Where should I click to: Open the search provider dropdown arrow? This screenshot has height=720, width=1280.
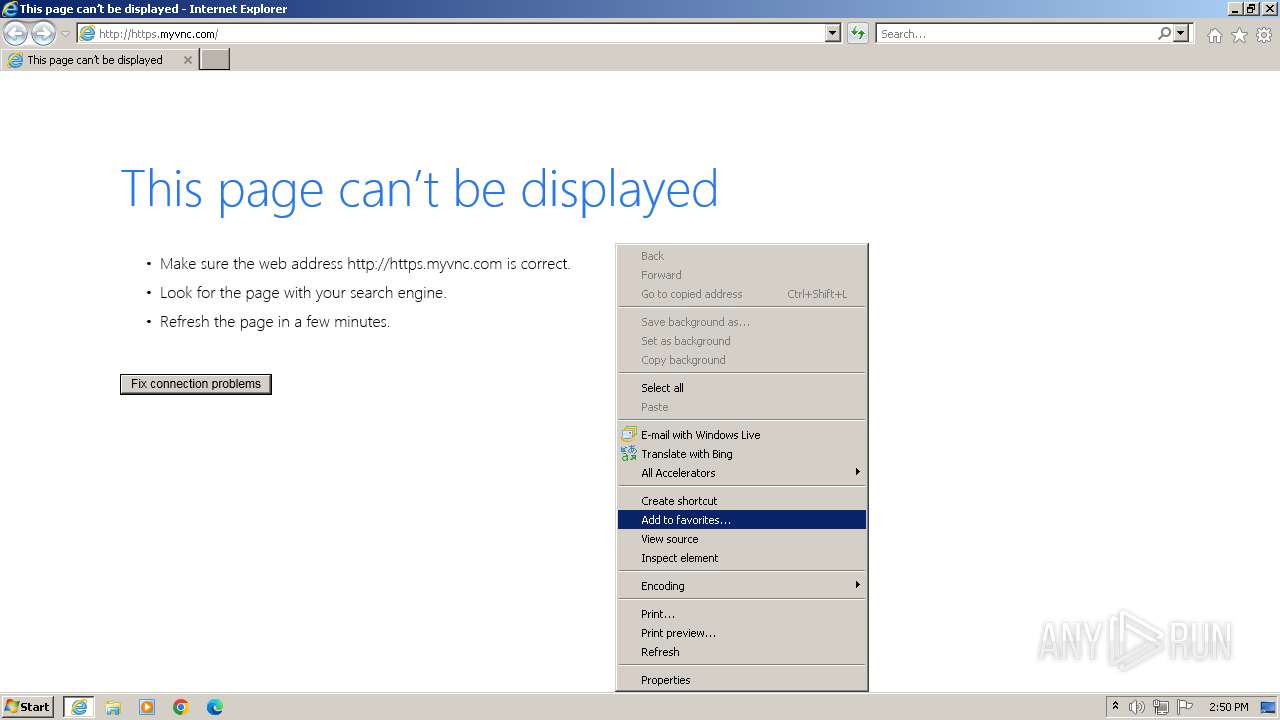tap(1182, 34)
